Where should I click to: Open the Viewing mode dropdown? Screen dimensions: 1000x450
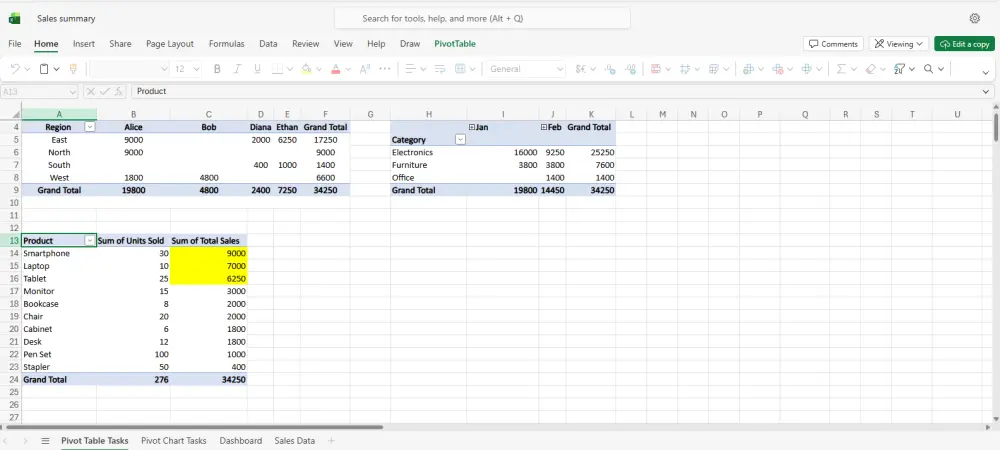899,44
